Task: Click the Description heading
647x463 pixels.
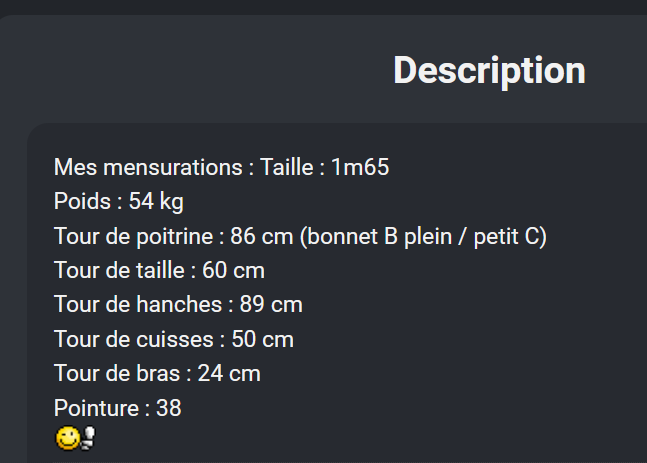Action: pyautogui.click(x=489, y=71)
